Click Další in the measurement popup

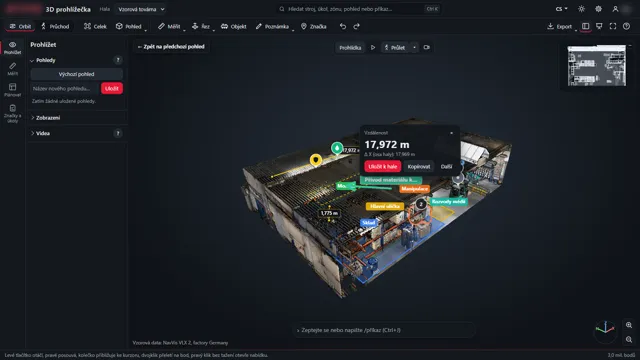coord(446,167)
